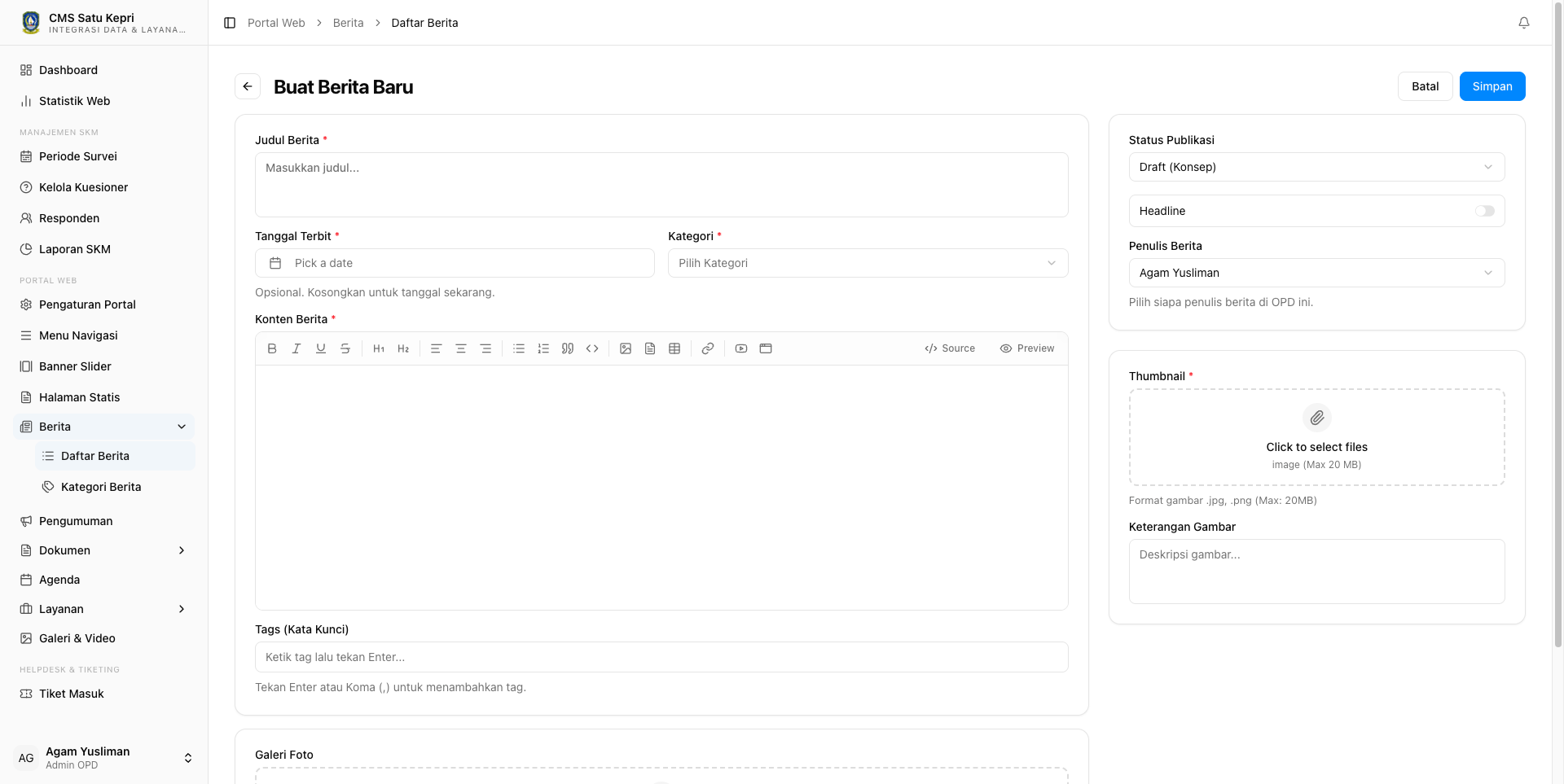Screen dimensions: 1564x784
Task: Open Menu Navigasi in sidebar
Action: coord(104,335)
